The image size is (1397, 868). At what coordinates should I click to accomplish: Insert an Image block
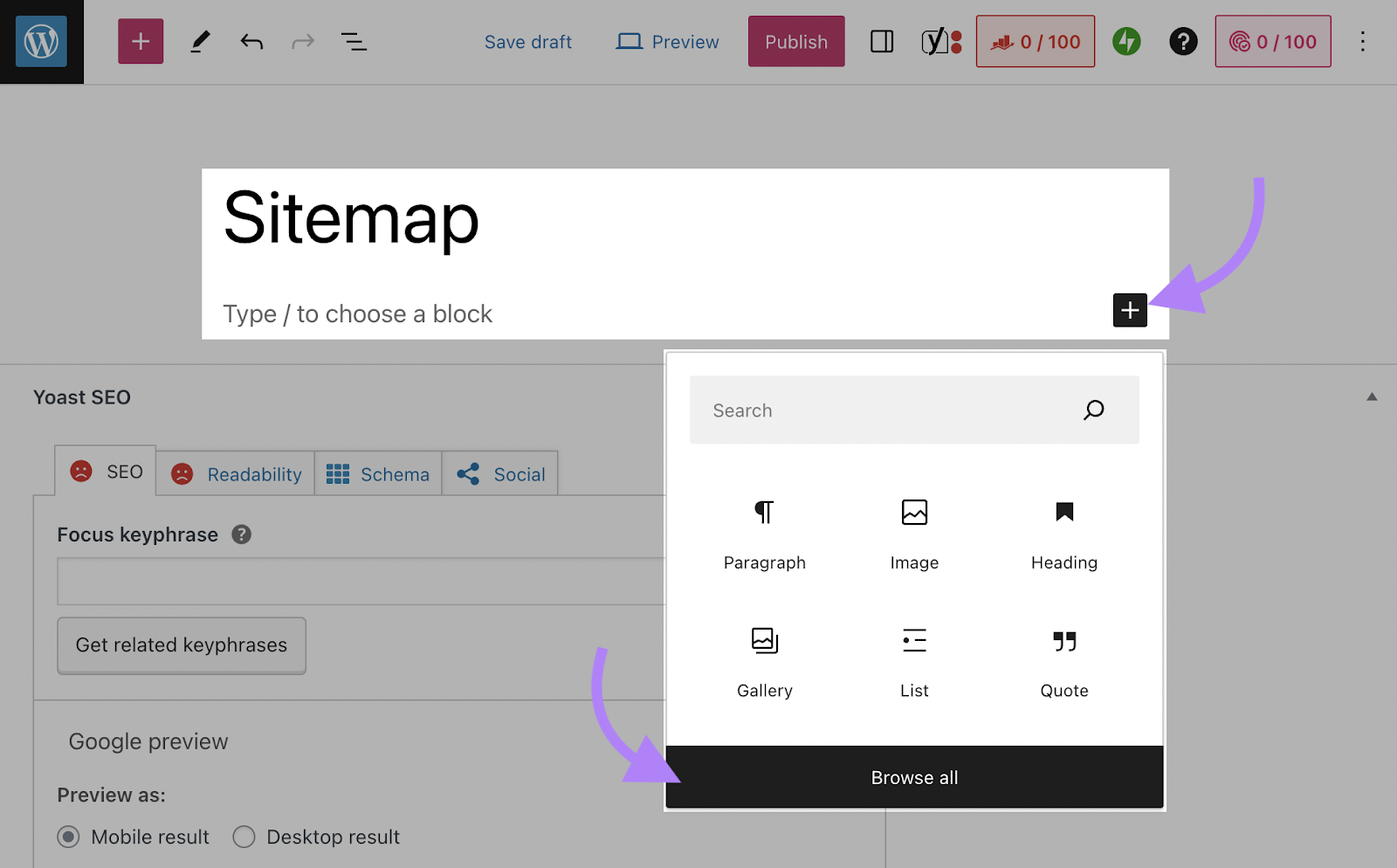(913, 534)
